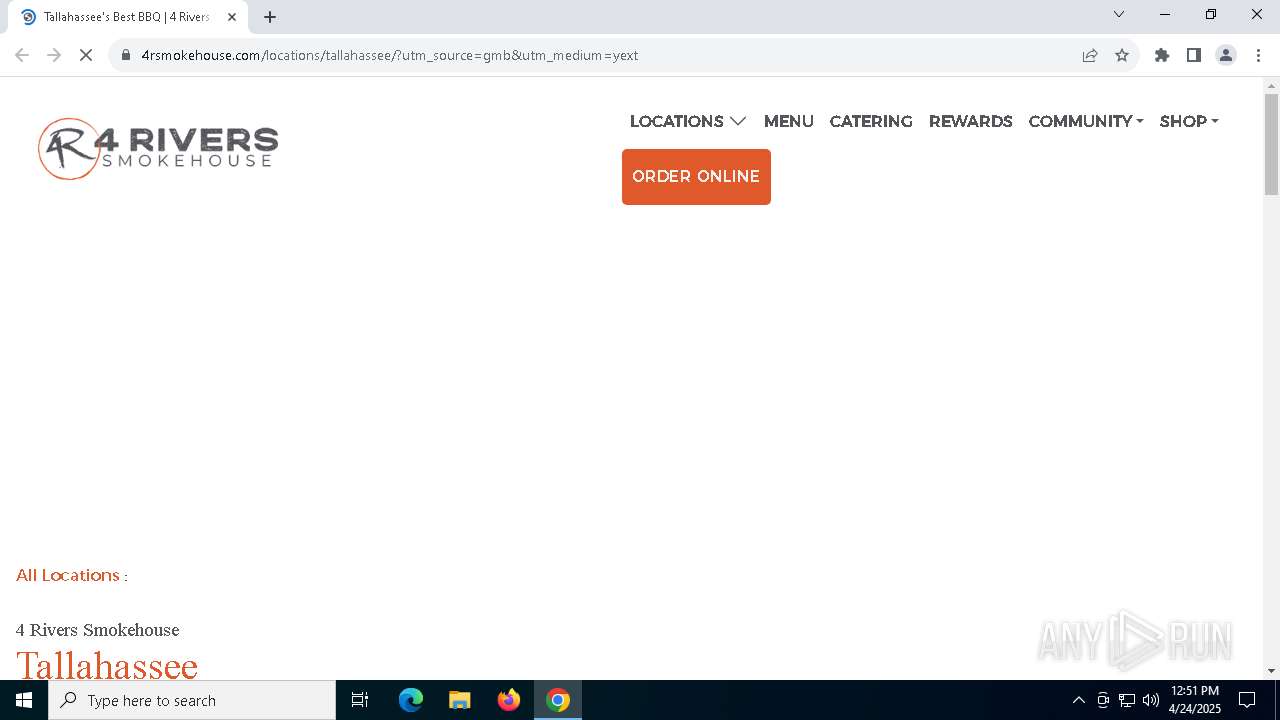Close the Tallahassee's Best BBQ tab
1280x720 pixels.
point(232,17)
